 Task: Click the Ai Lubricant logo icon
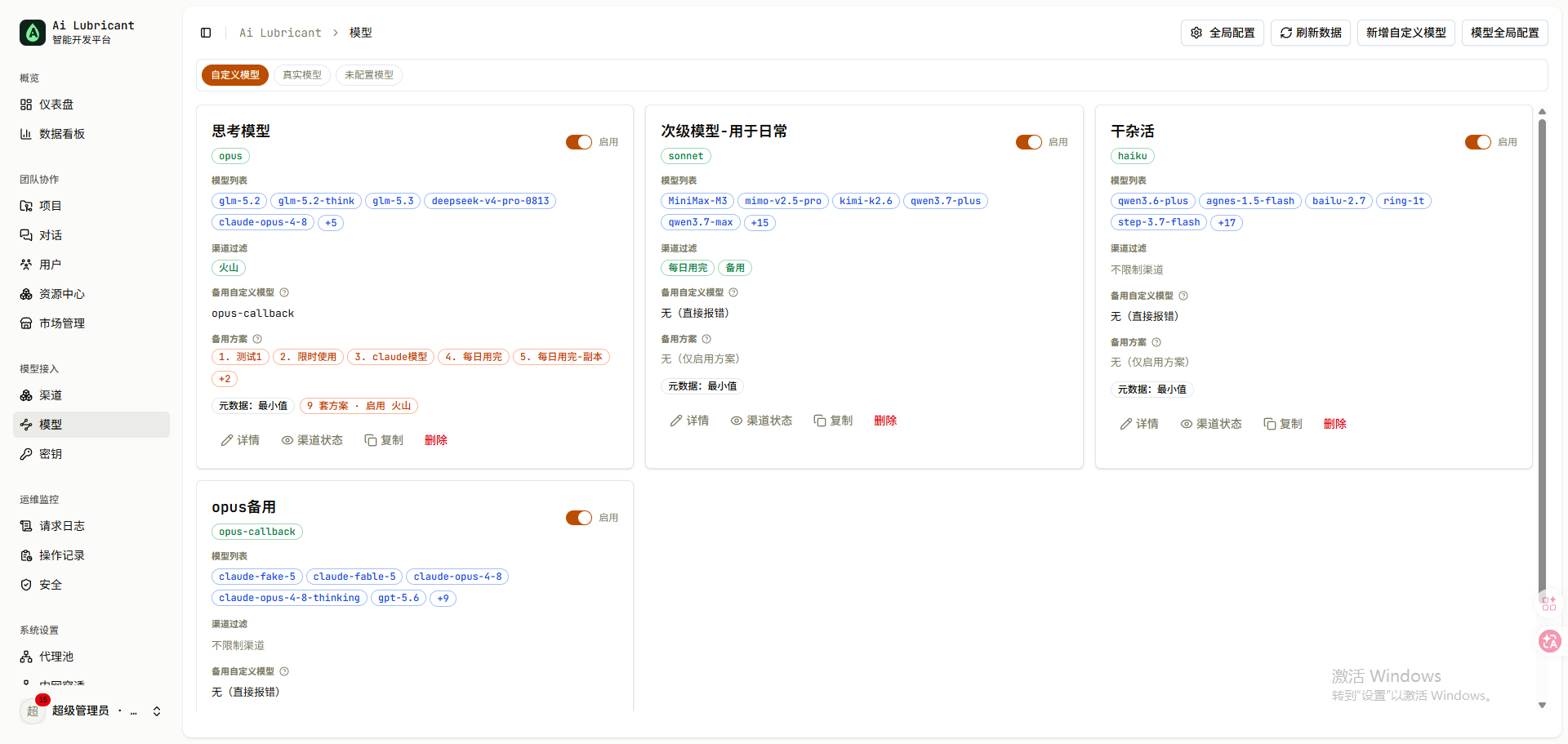(33, 33)
